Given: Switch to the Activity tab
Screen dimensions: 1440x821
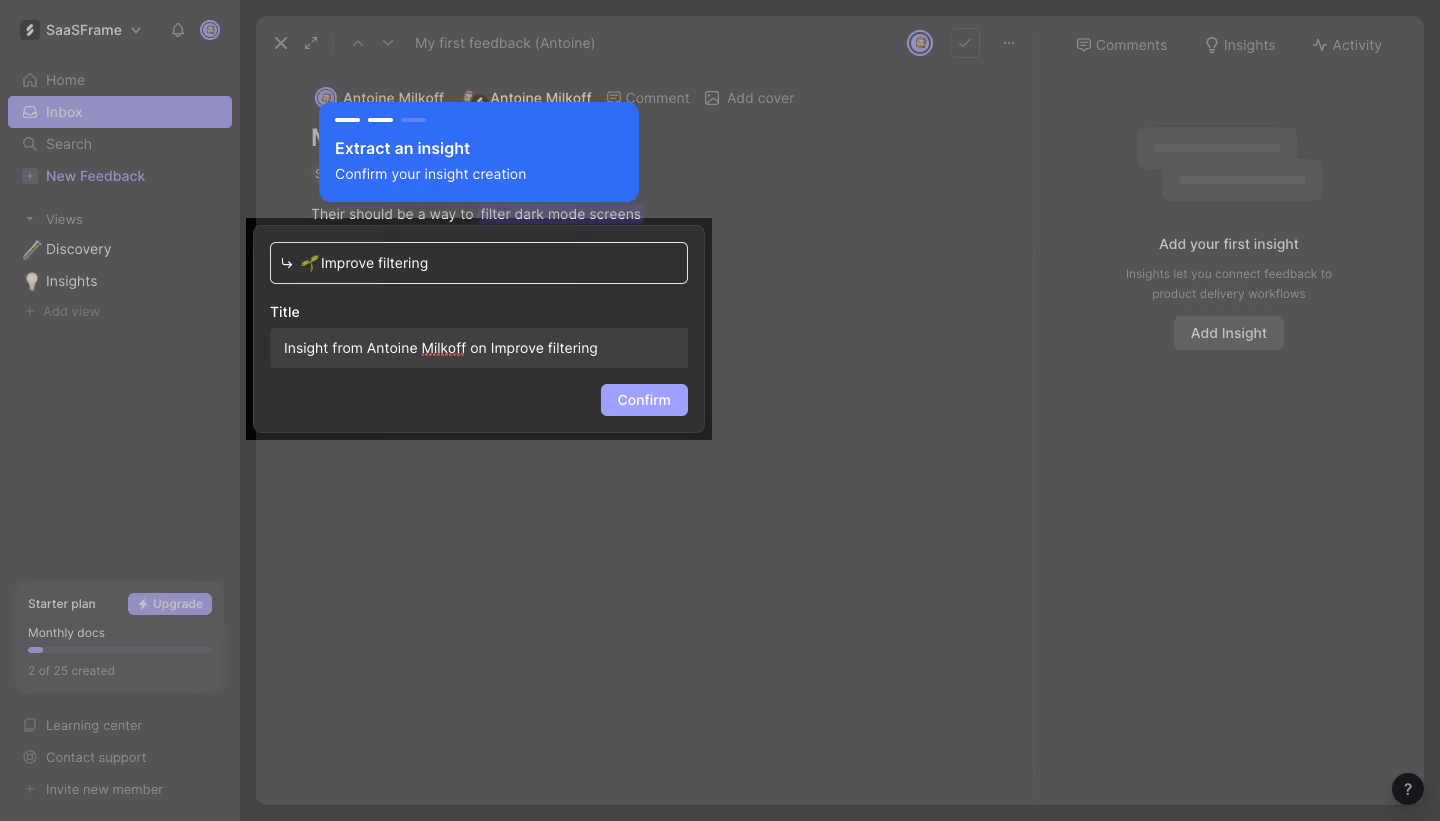Looking at the screenshot, I should 1347,45.
